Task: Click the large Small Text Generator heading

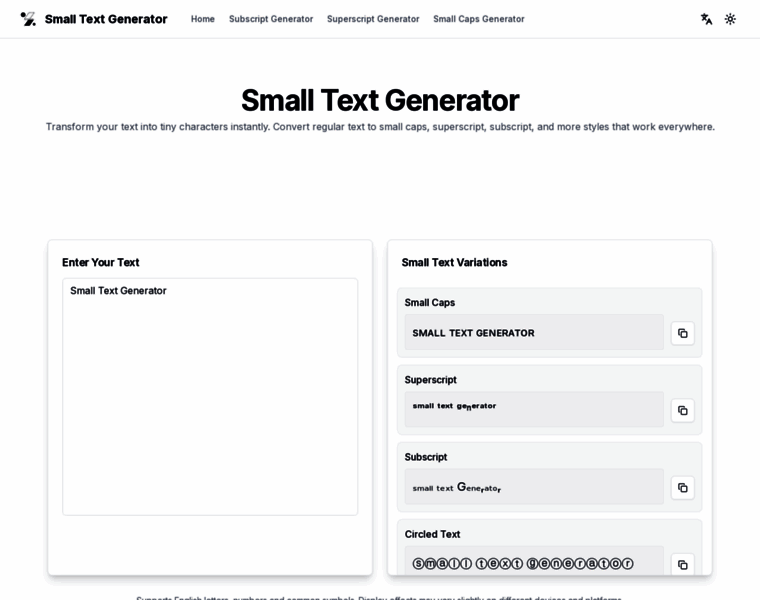Action: 380,100
